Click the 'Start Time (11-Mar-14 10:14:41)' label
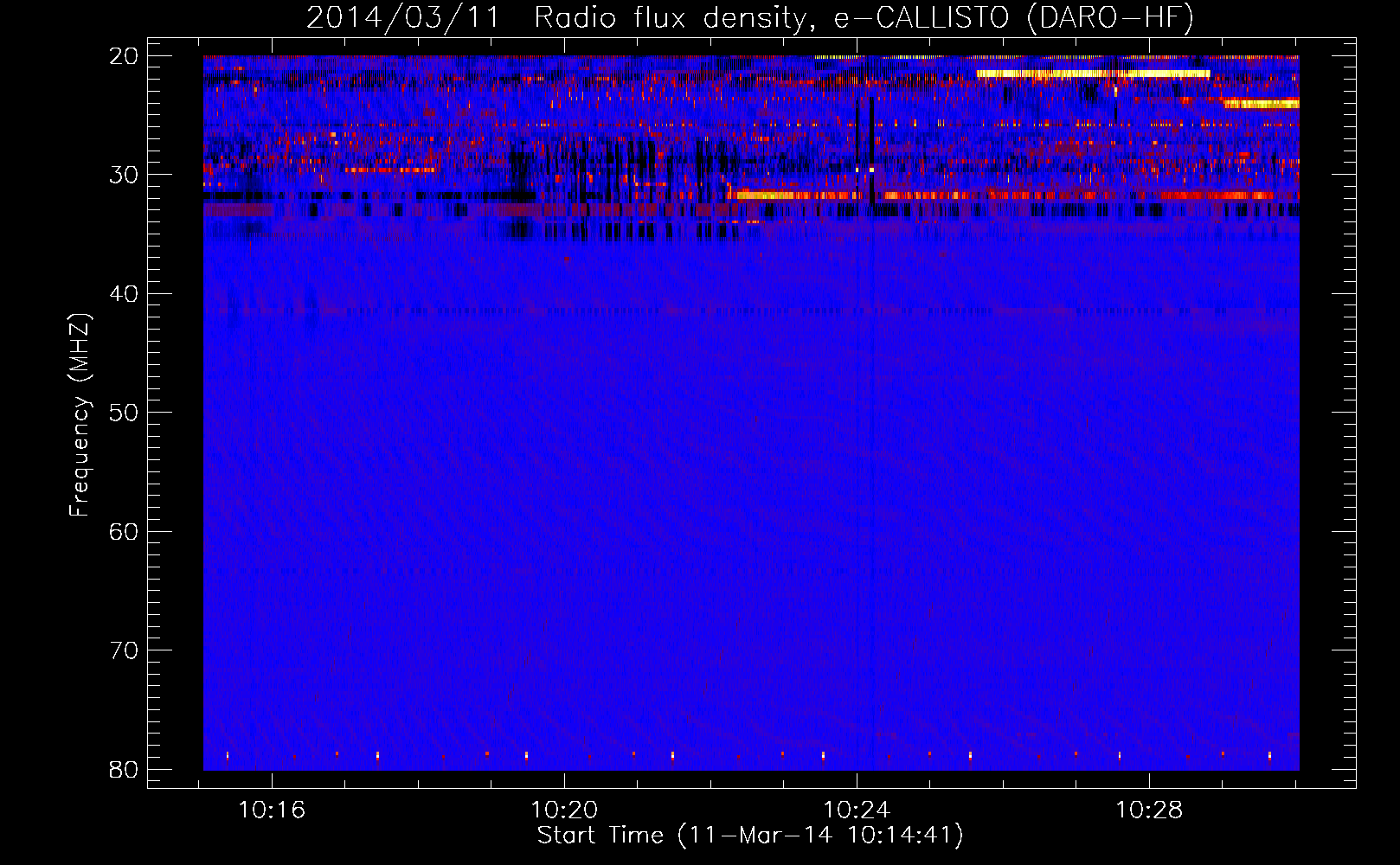 coord(750,836)
